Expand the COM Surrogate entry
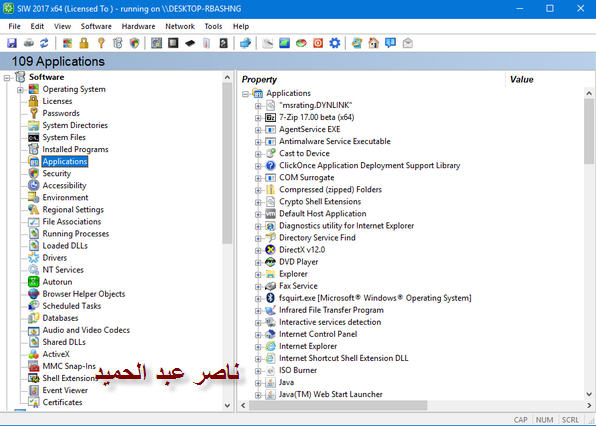This screenshot has height=427, width=596. pyautogui.click(x=258, y=178)
